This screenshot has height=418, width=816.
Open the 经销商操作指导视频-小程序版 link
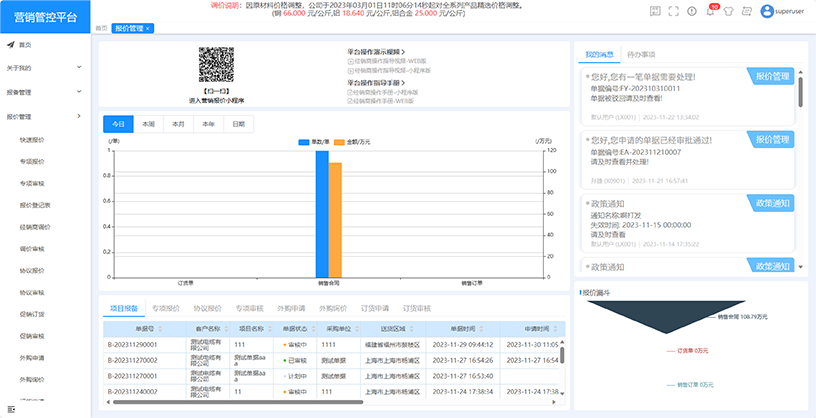click(x=389, y=70)
